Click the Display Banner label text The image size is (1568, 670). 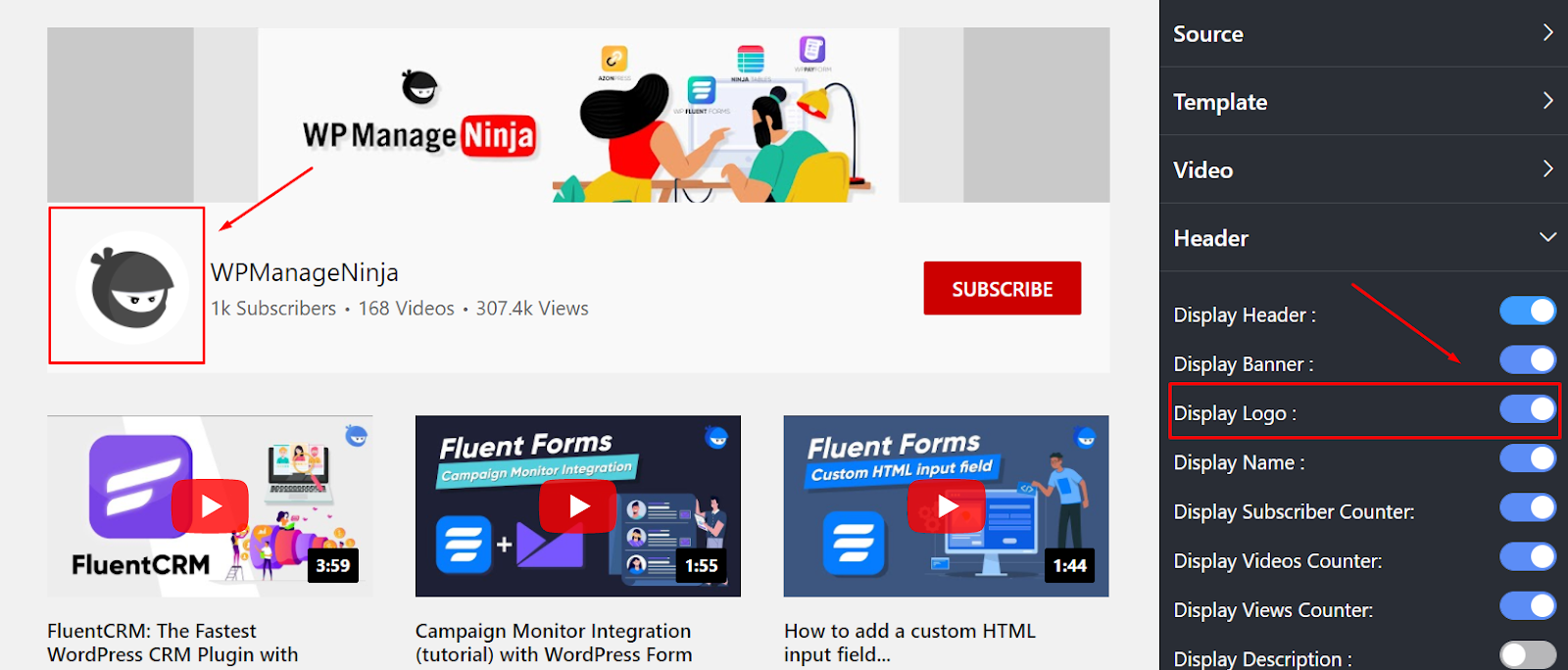(1244, 364)
